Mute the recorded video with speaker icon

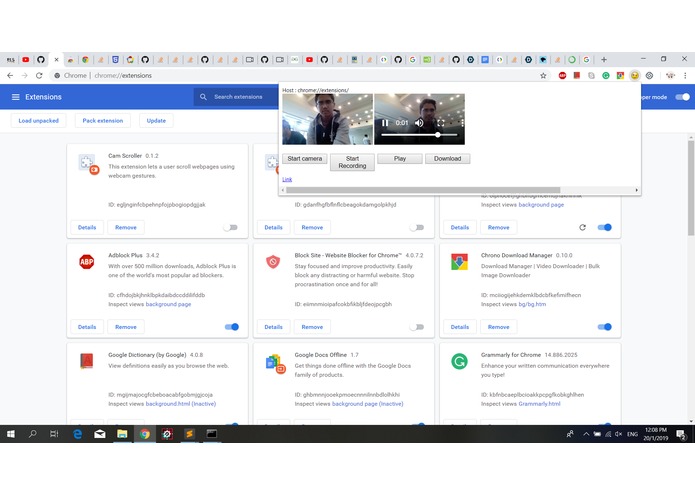point(419,123)
